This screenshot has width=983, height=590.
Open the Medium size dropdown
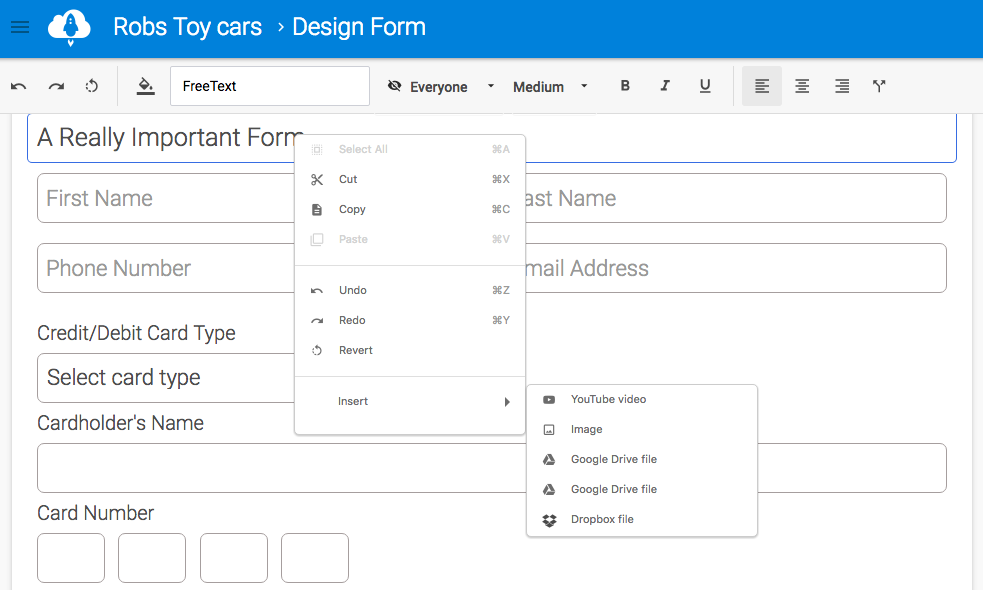550,87
